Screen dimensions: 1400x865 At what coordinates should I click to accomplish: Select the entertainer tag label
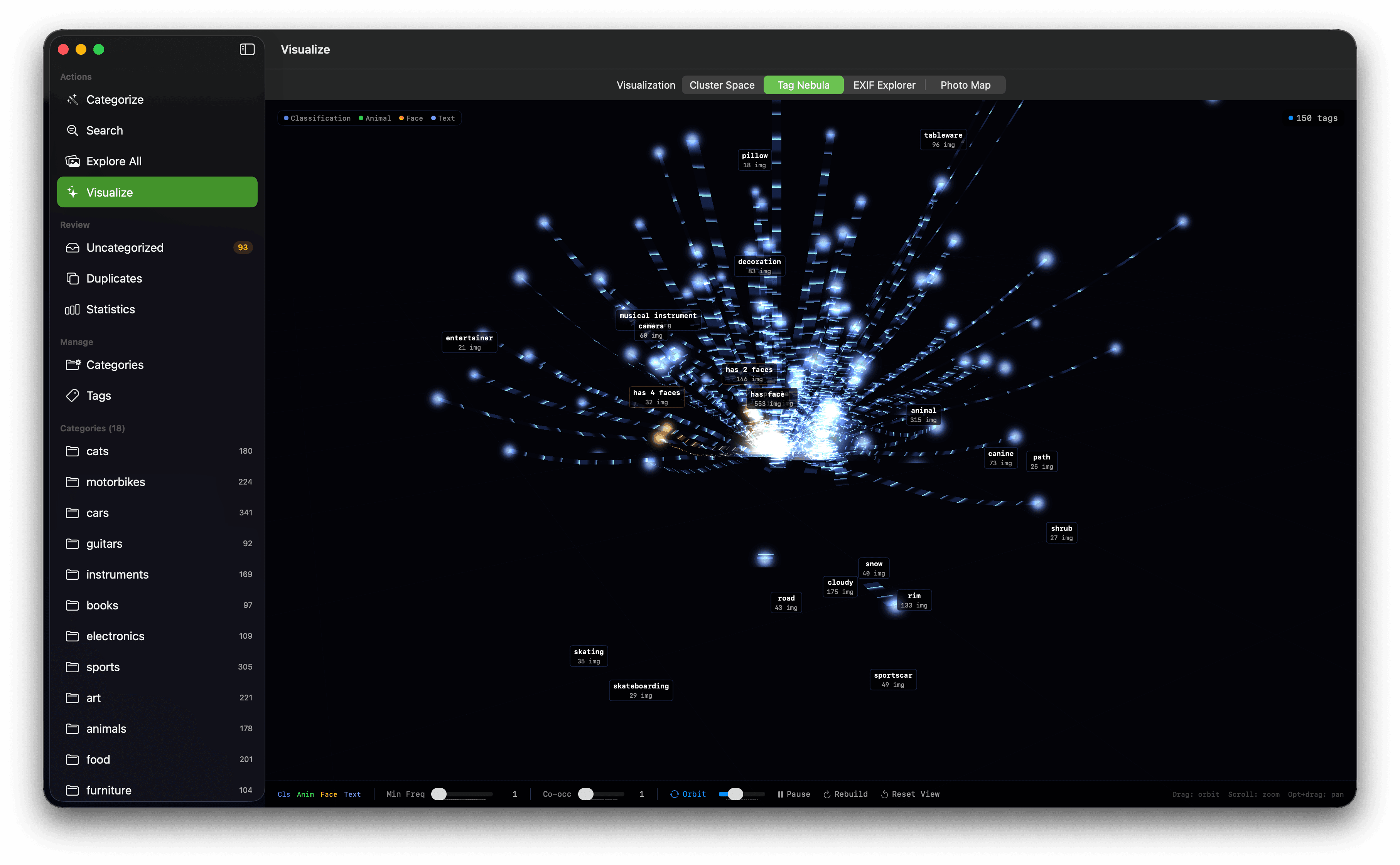click(x=469, y=342)
